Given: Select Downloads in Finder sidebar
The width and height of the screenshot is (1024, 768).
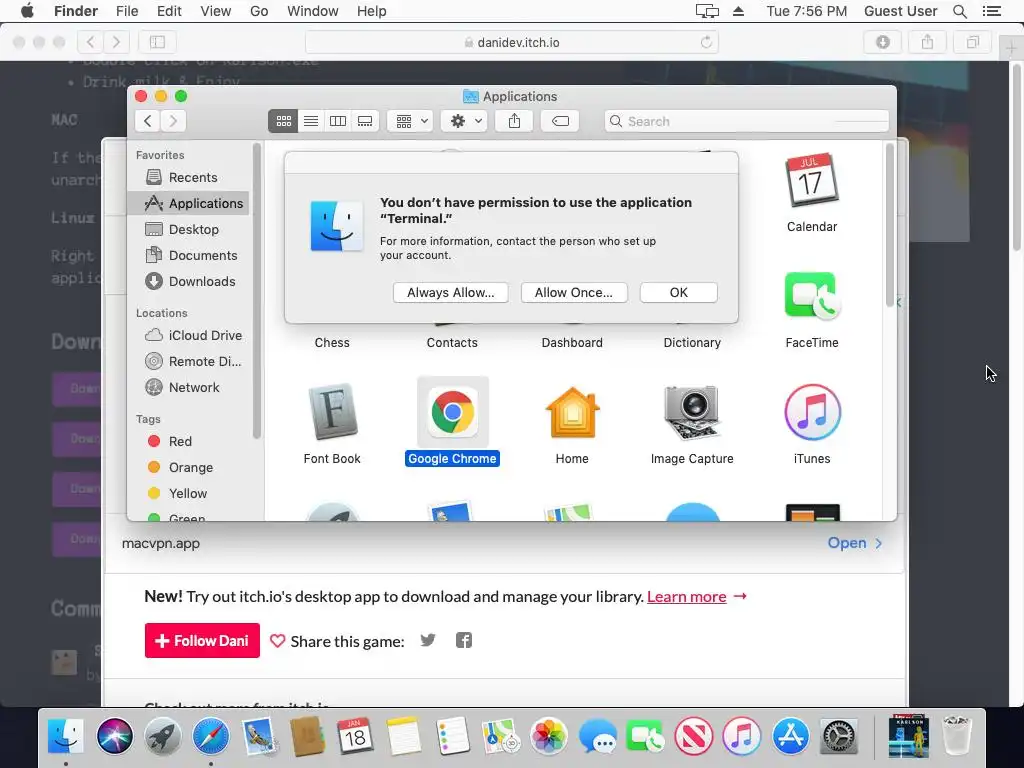Looking at the screenshot, I should pos(188,282).
